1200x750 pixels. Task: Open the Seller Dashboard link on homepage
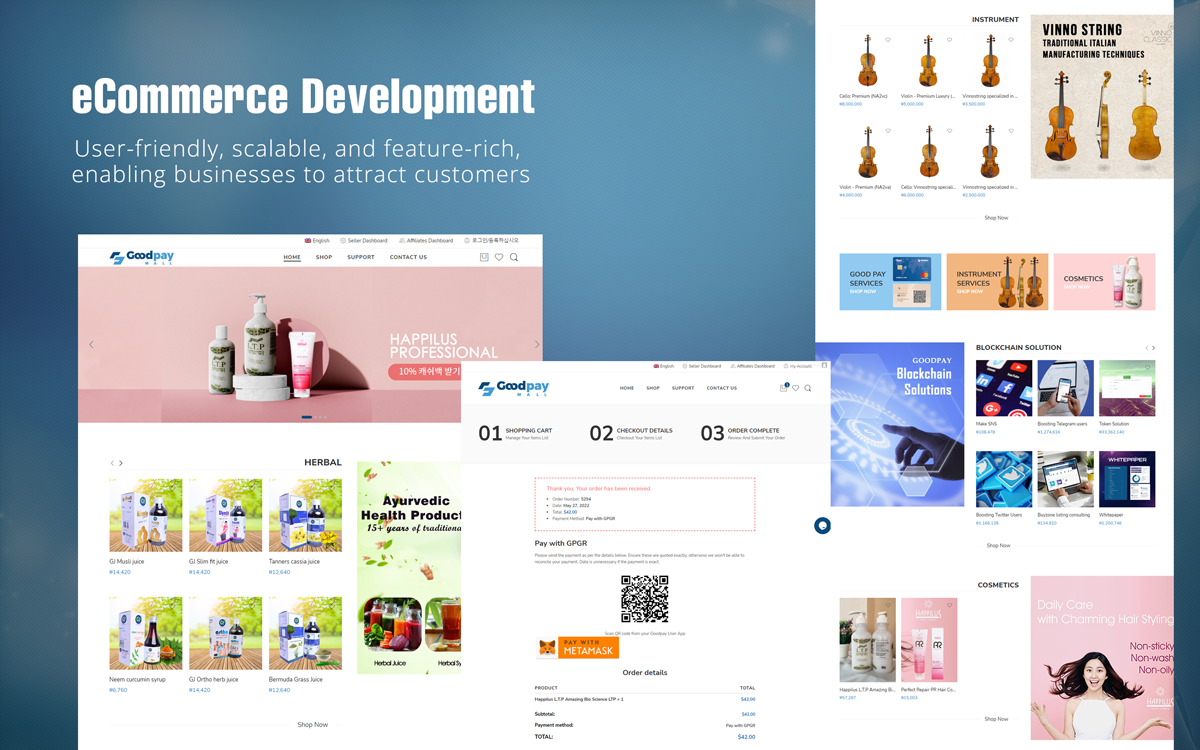pos(364,241)
